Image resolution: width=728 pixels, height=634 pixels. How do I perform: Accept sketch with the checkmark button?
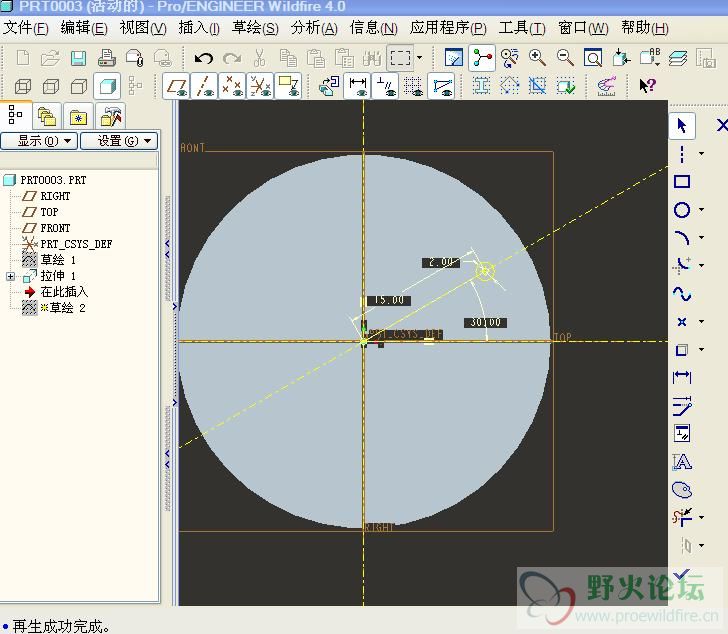click(682, 575)
